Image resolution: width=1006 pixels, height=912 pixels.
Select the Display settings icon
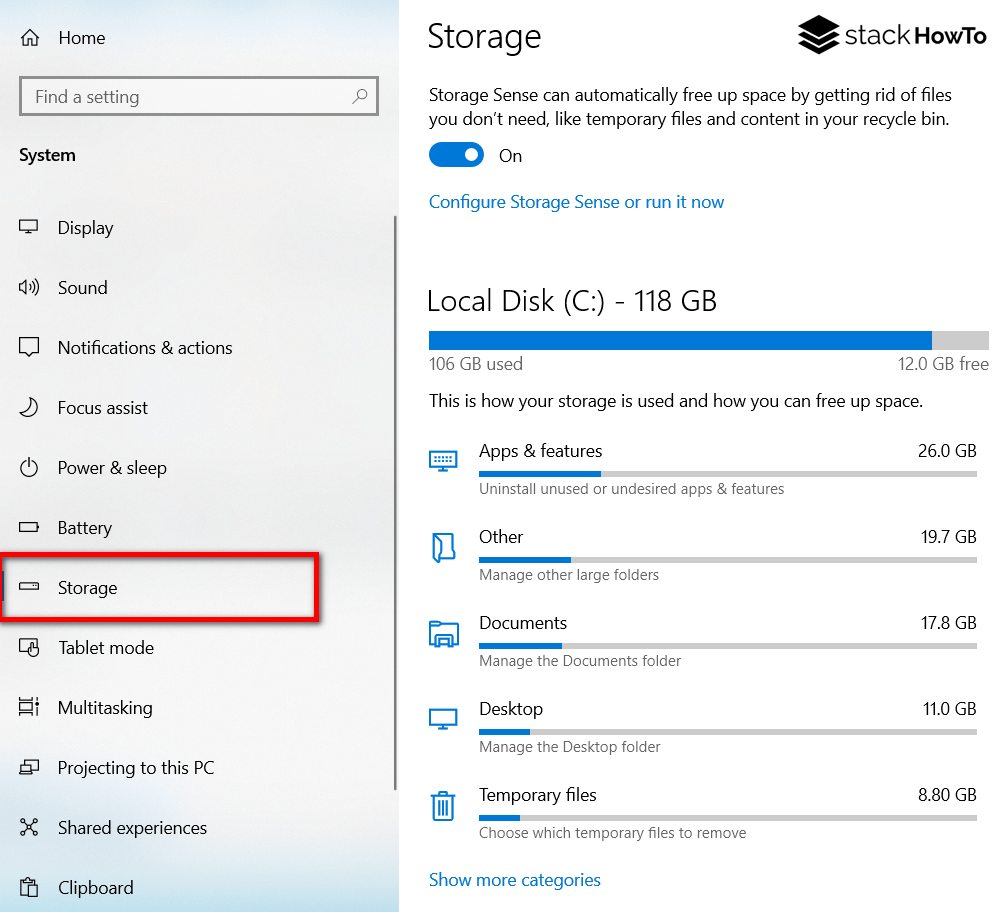coord(29,227)
